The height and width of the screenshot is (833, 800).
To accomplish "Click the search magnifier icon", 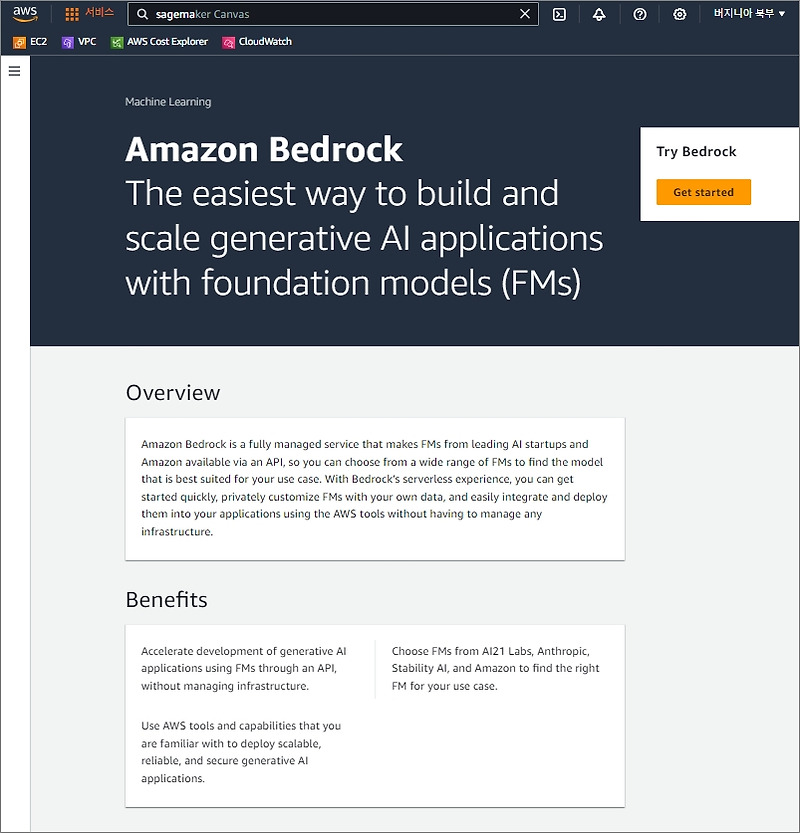I will click(143, 14).
